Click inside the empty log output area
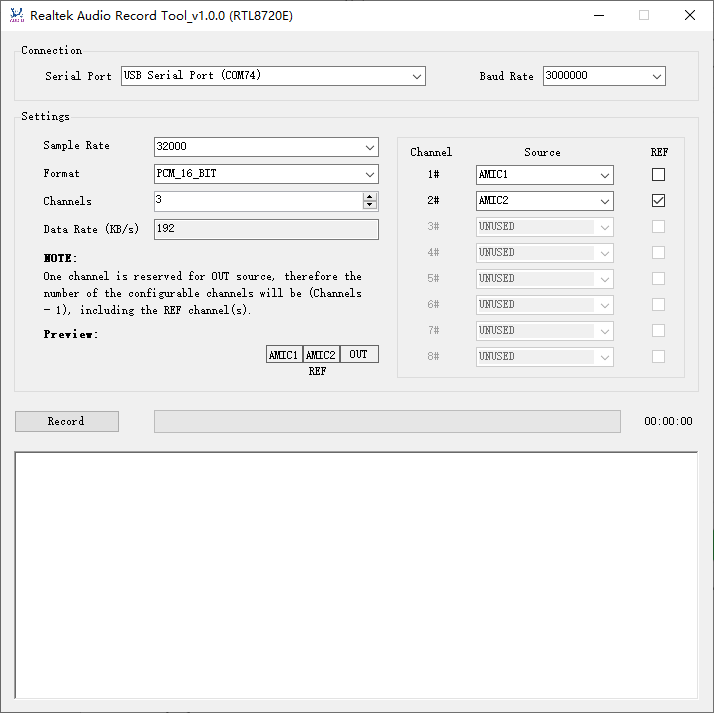The height and width of the screenshot is (713, 714). pos(356,574)
